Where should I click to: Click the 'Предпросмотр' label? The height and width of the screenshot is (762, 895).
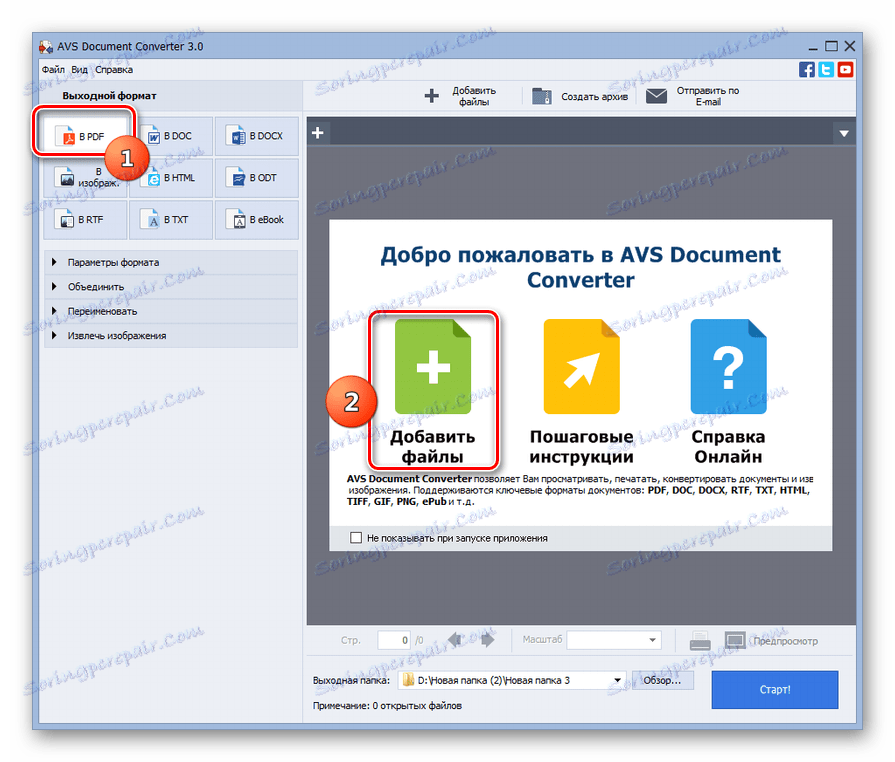click(x=785, y=641)
